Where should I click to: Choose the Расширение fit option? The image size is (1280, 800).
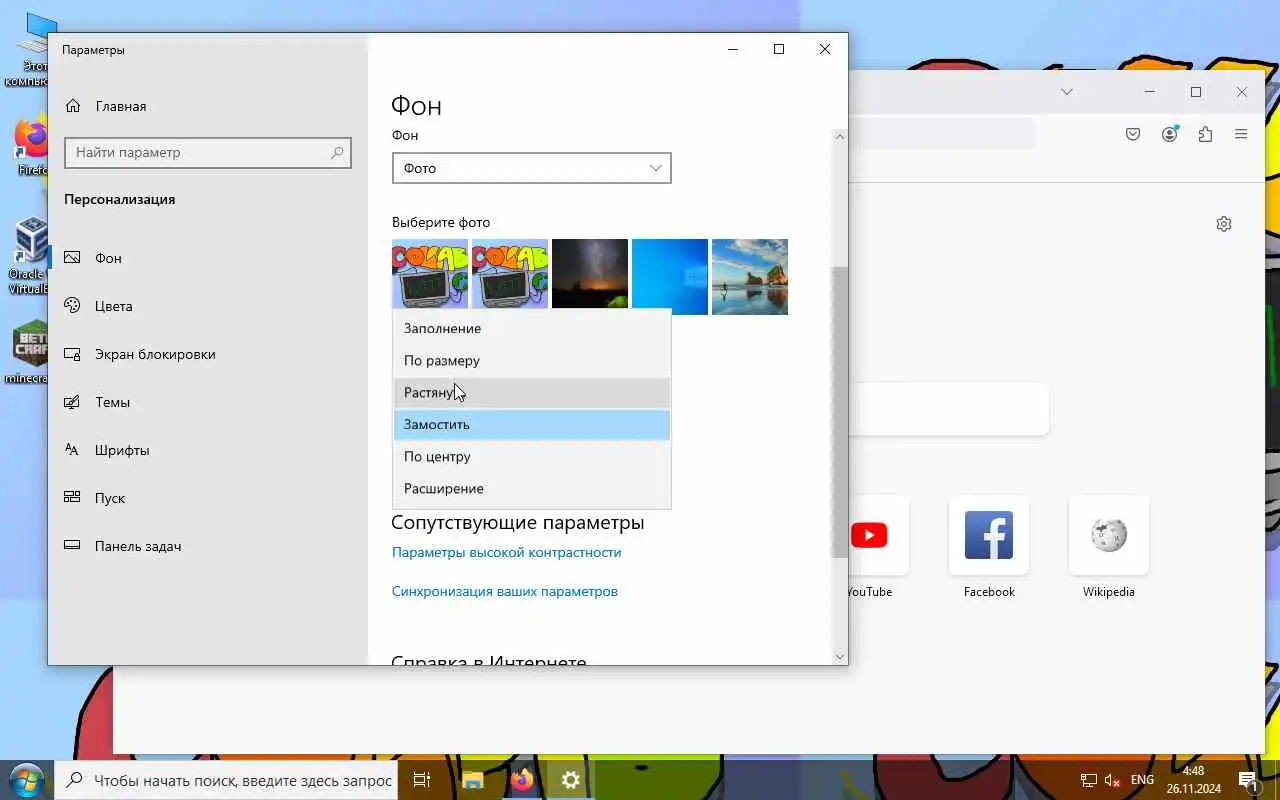pos(531,488)
